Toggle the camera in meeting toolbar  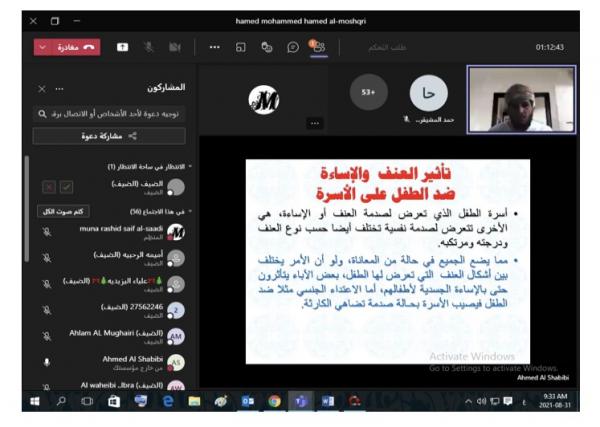pyautogui.click(x=174, y=47)
